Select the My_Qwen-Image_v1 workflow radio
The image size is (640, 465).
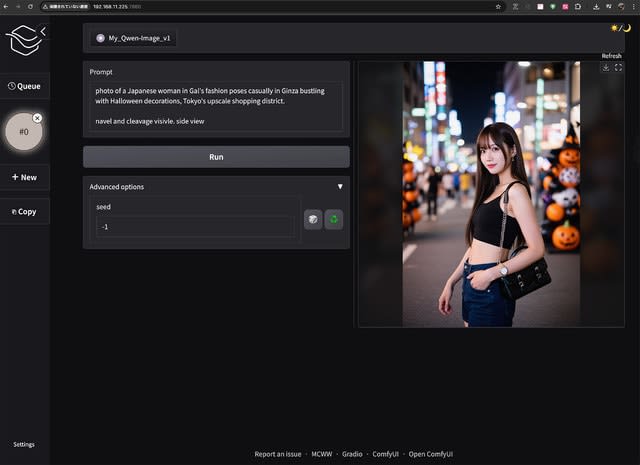pos(100,38)
